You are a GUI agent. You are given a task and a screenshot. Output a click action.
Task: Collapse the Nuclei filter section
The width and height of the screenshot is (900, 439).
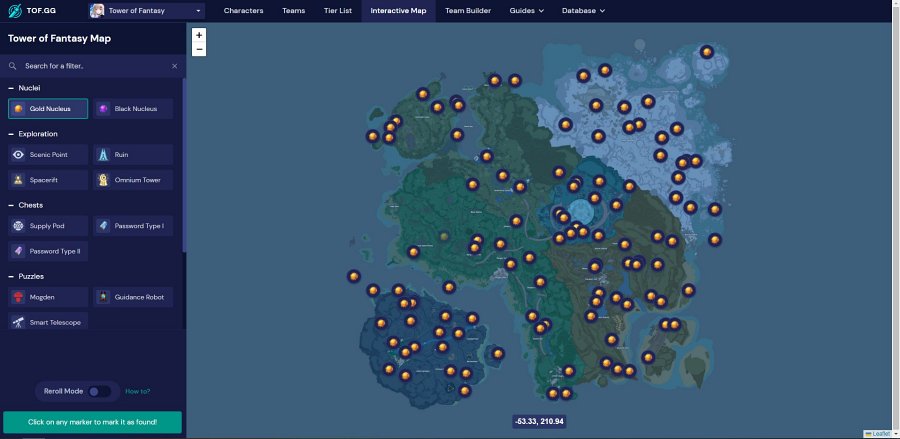(25, 88)
